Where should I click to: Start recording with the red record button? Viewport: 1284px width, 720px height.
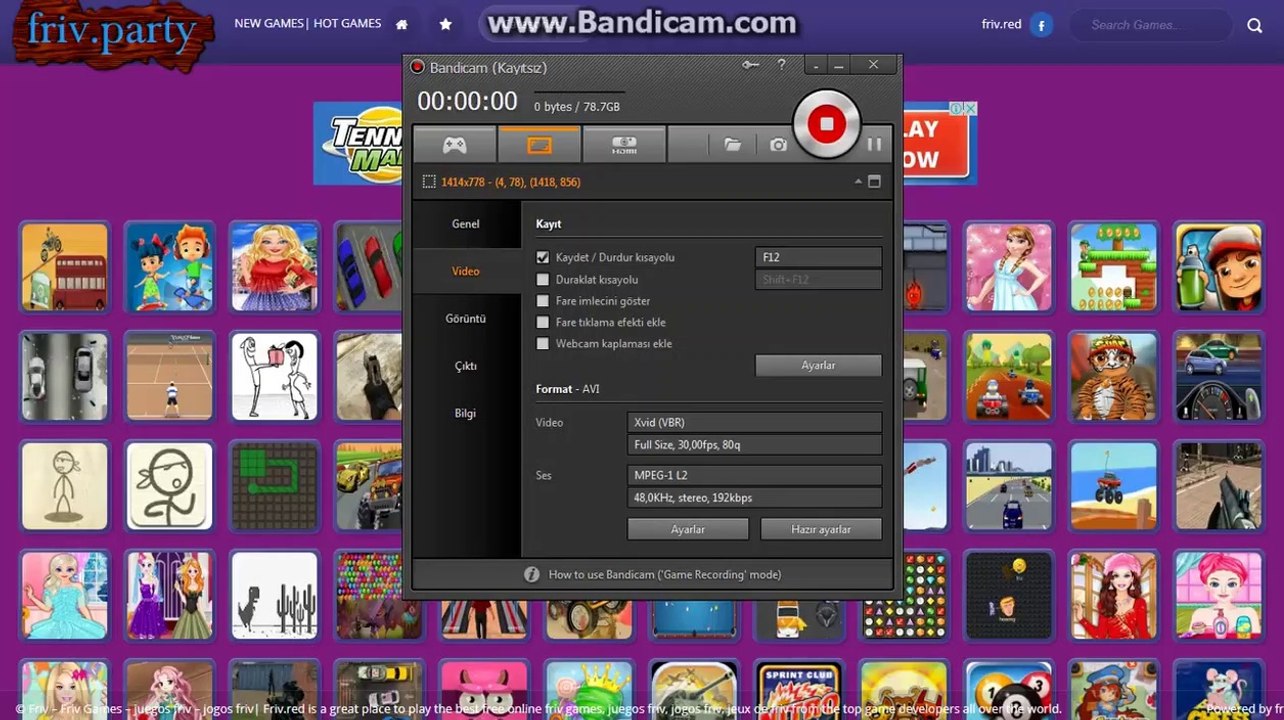826,124
